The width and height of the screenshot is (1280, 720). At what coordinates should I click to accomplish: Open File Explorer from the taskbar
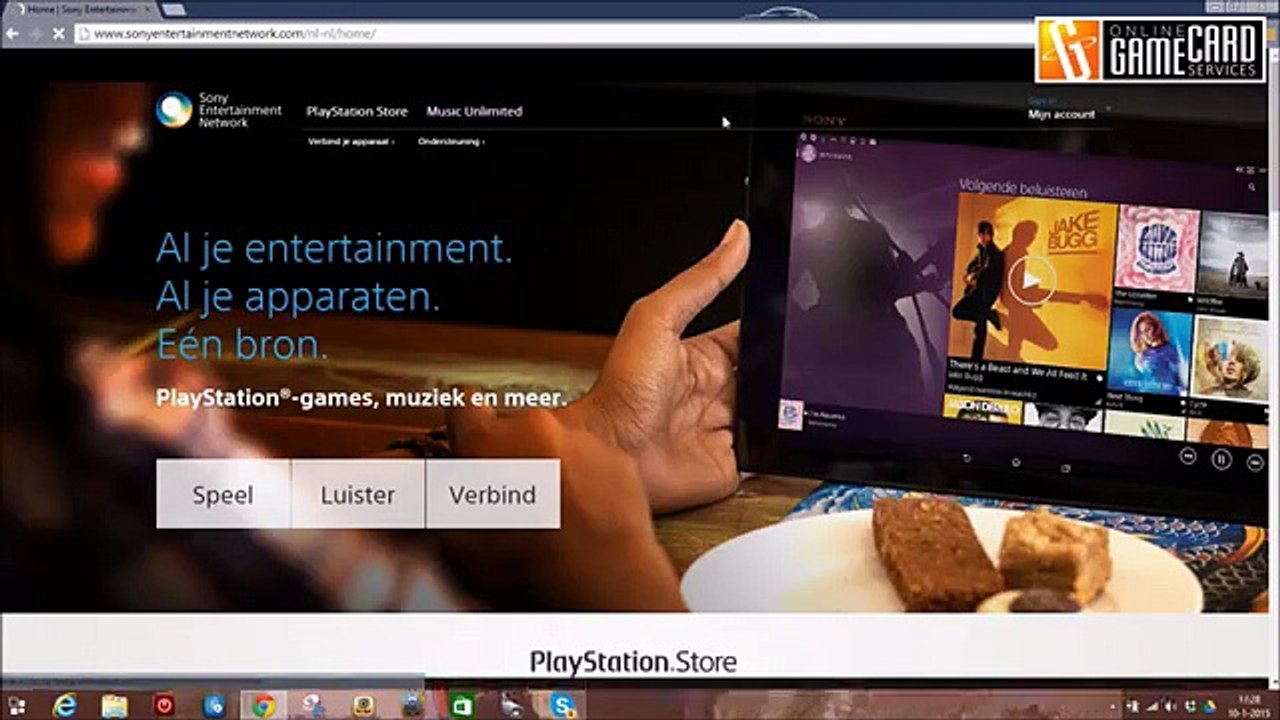[x=114, y=706]
